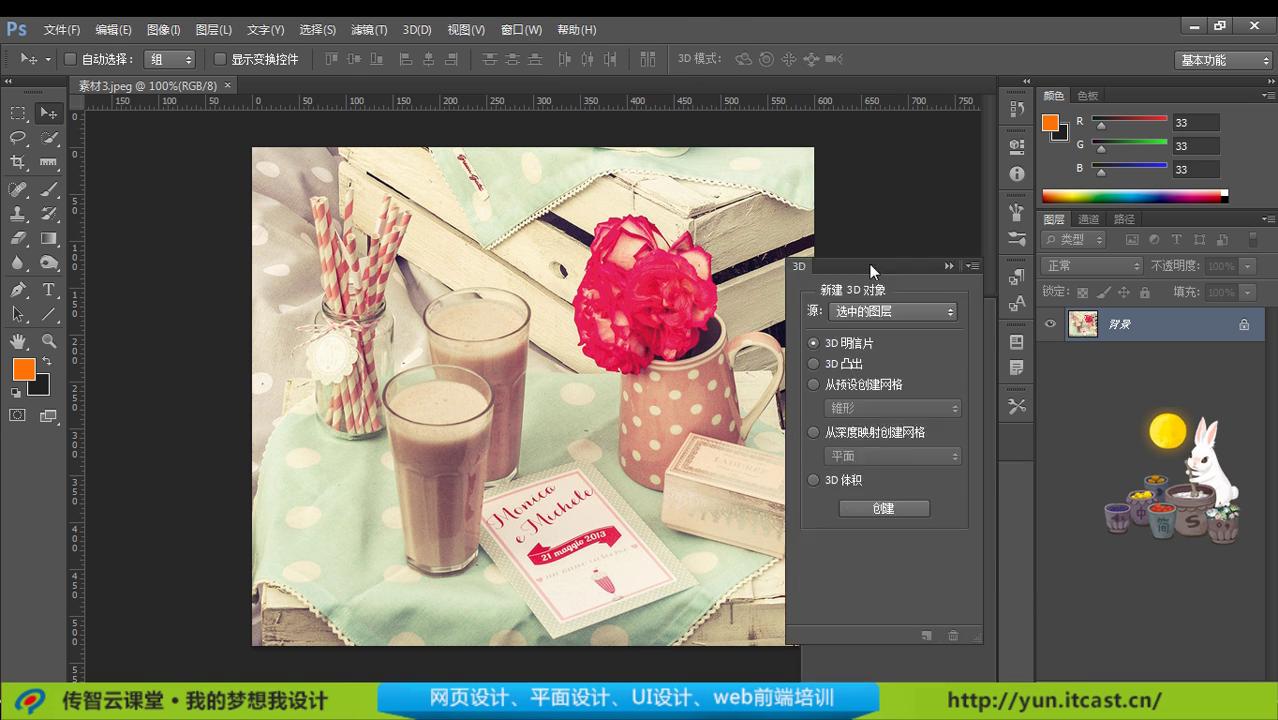Open the mesh preset dropdown showing 锥形

pos(893,408)
